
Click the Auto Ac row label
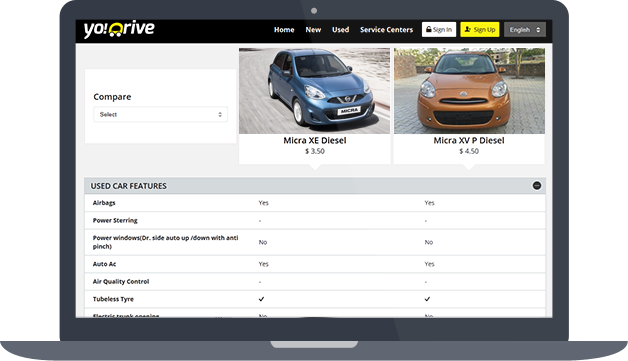105,264
